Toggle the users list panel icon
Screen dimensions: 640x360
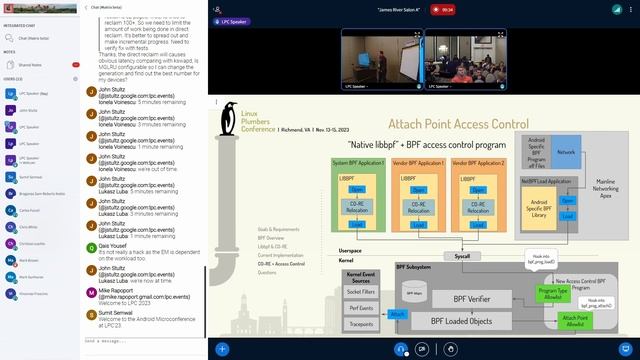point(217,9)
